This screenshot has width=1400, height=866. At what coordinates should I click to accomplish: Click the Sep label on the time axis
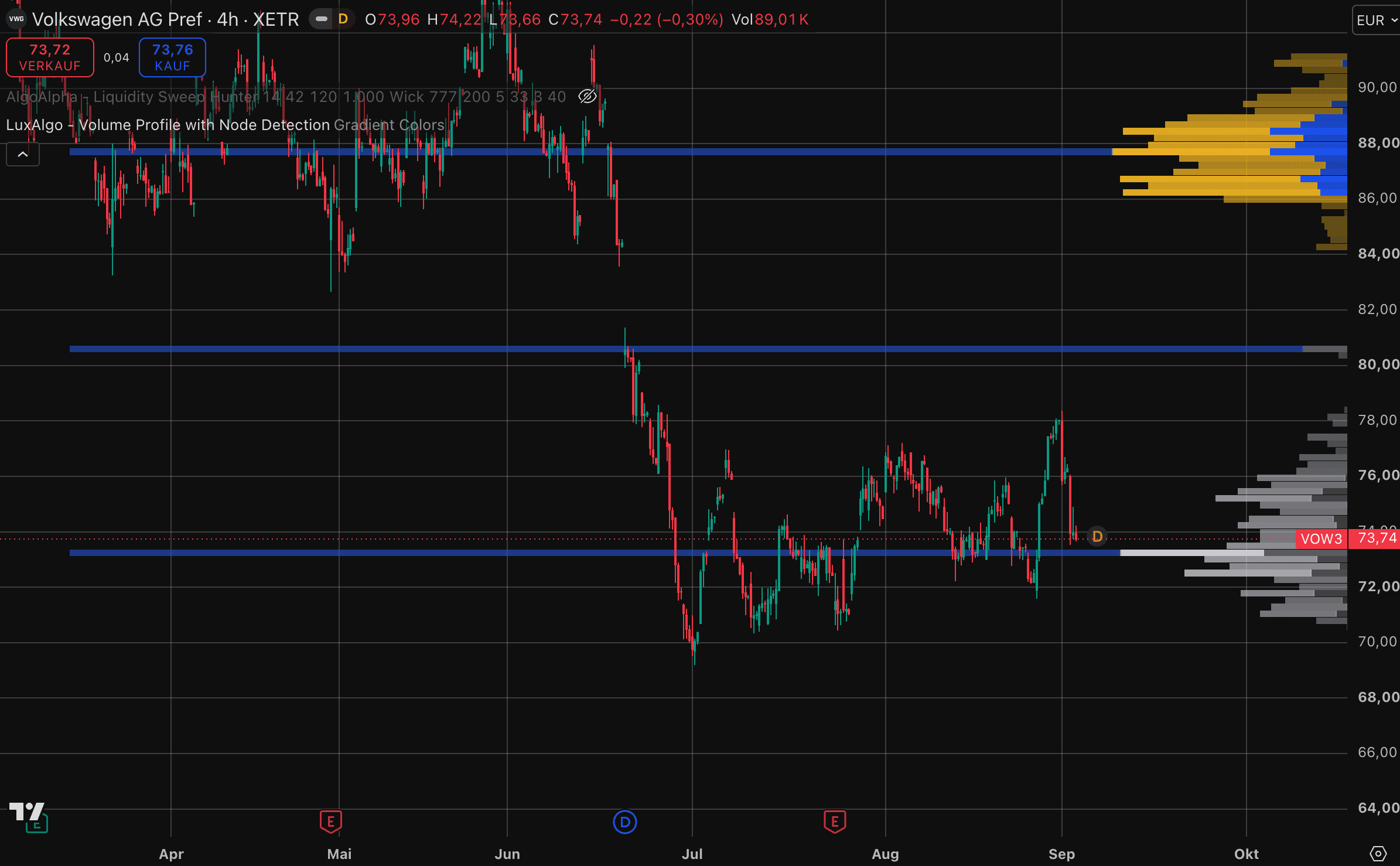(1061, 854)
